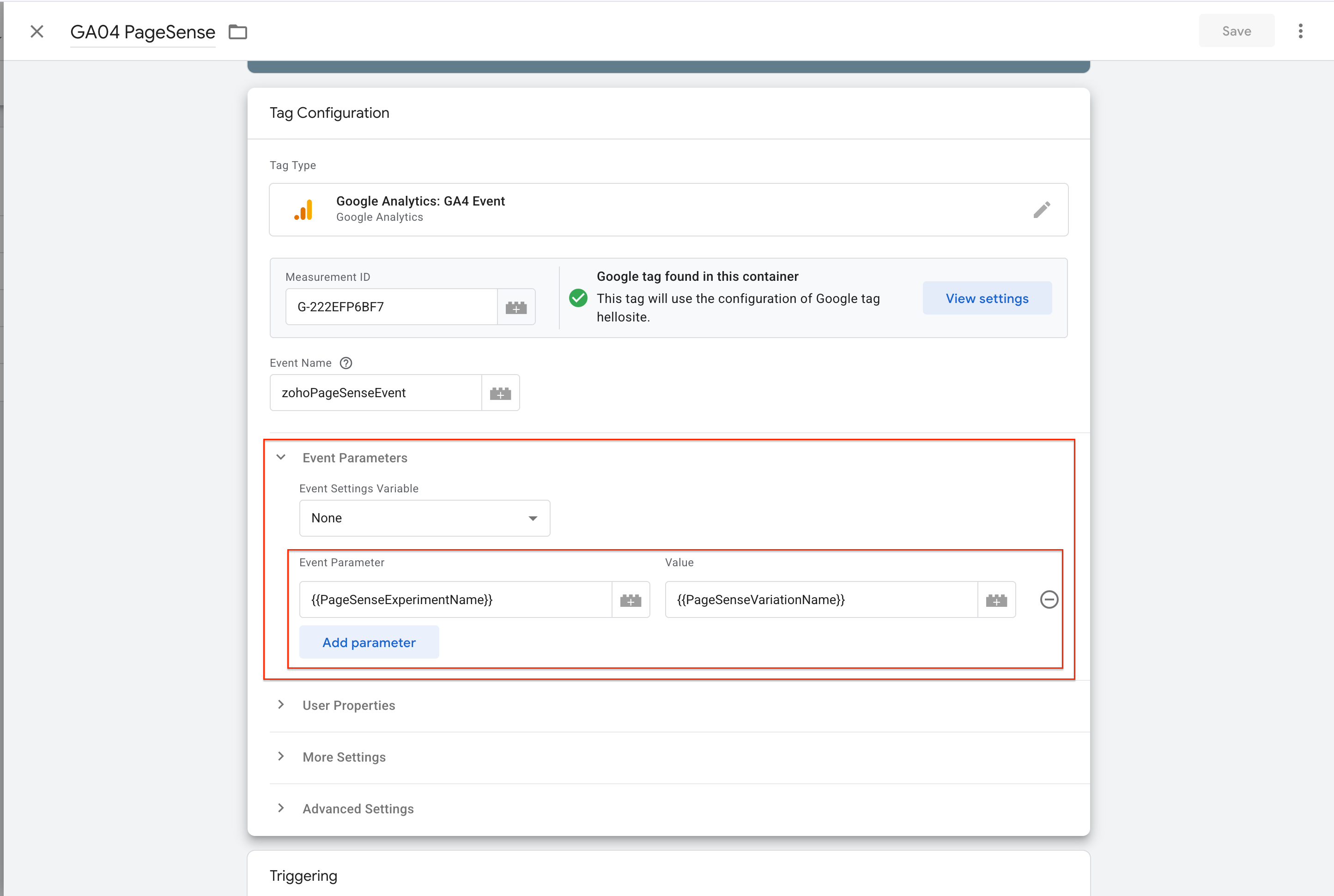
Task: Click the Save button
Action: 1236,31
